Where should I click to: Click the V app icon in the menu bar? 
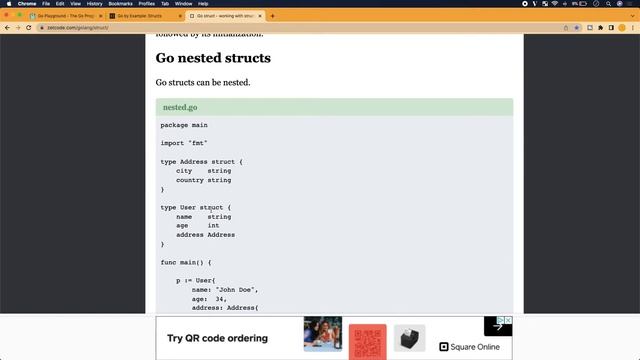pyautogui.click(x=535, y=4)
